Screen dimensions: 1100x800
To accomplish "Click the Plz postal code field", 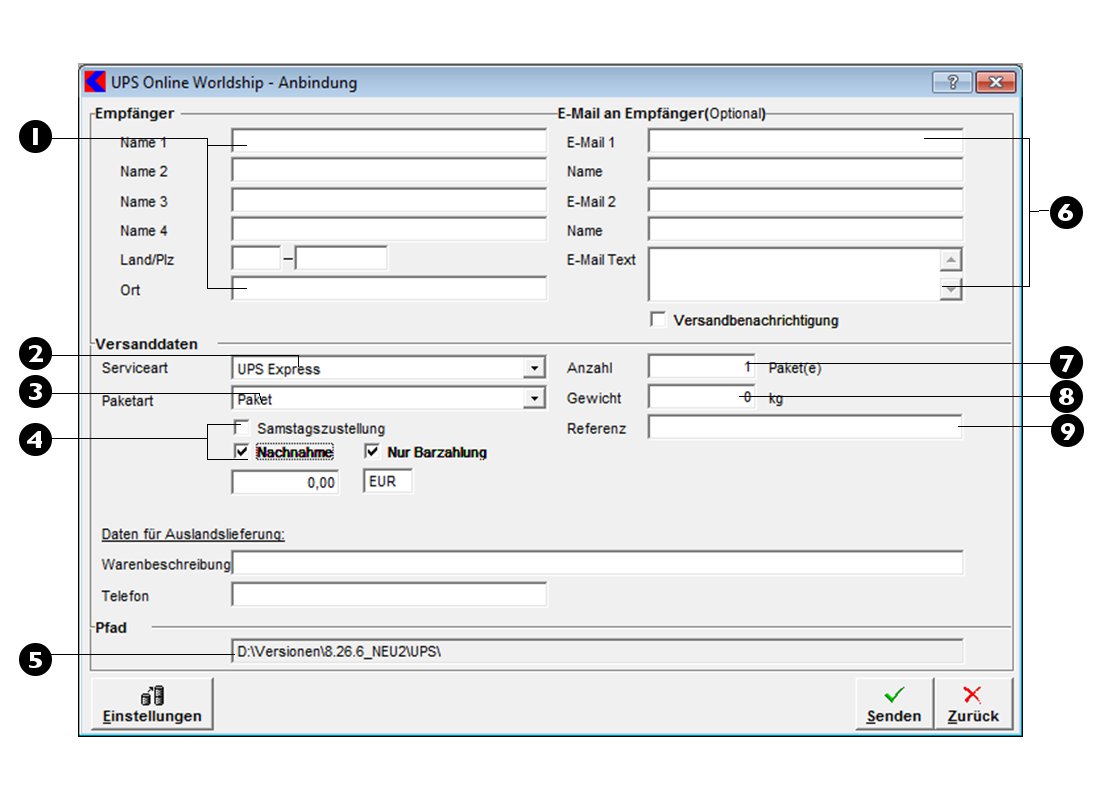I will [341, 259].
